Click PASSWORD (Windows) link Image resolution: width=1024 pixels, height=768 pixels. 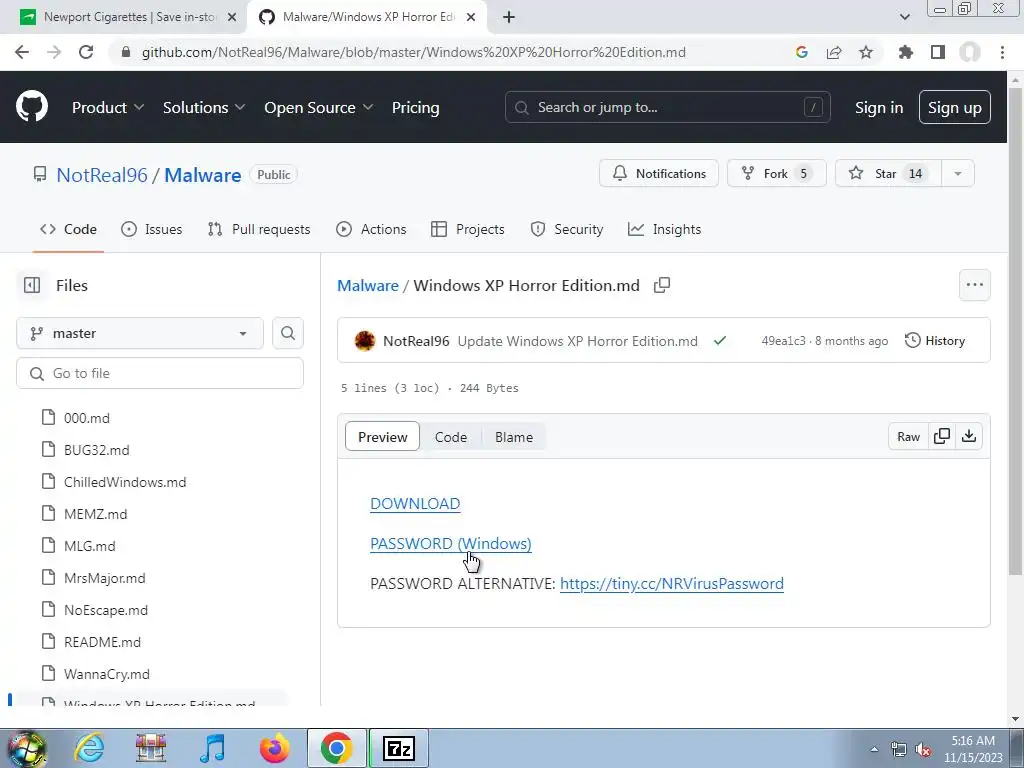click(451, 543)
